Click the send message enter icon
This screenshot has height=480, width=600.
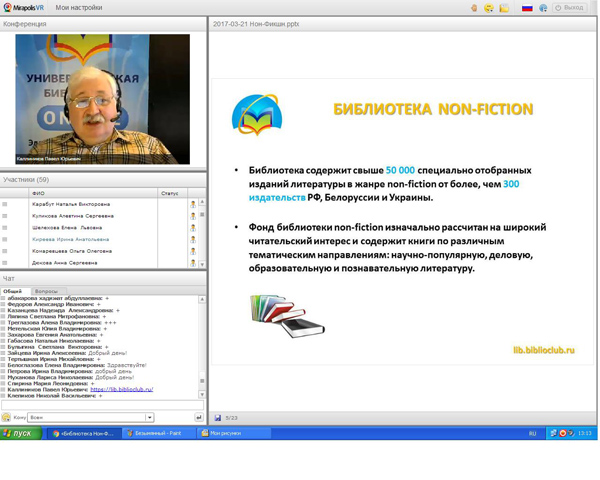199,418
